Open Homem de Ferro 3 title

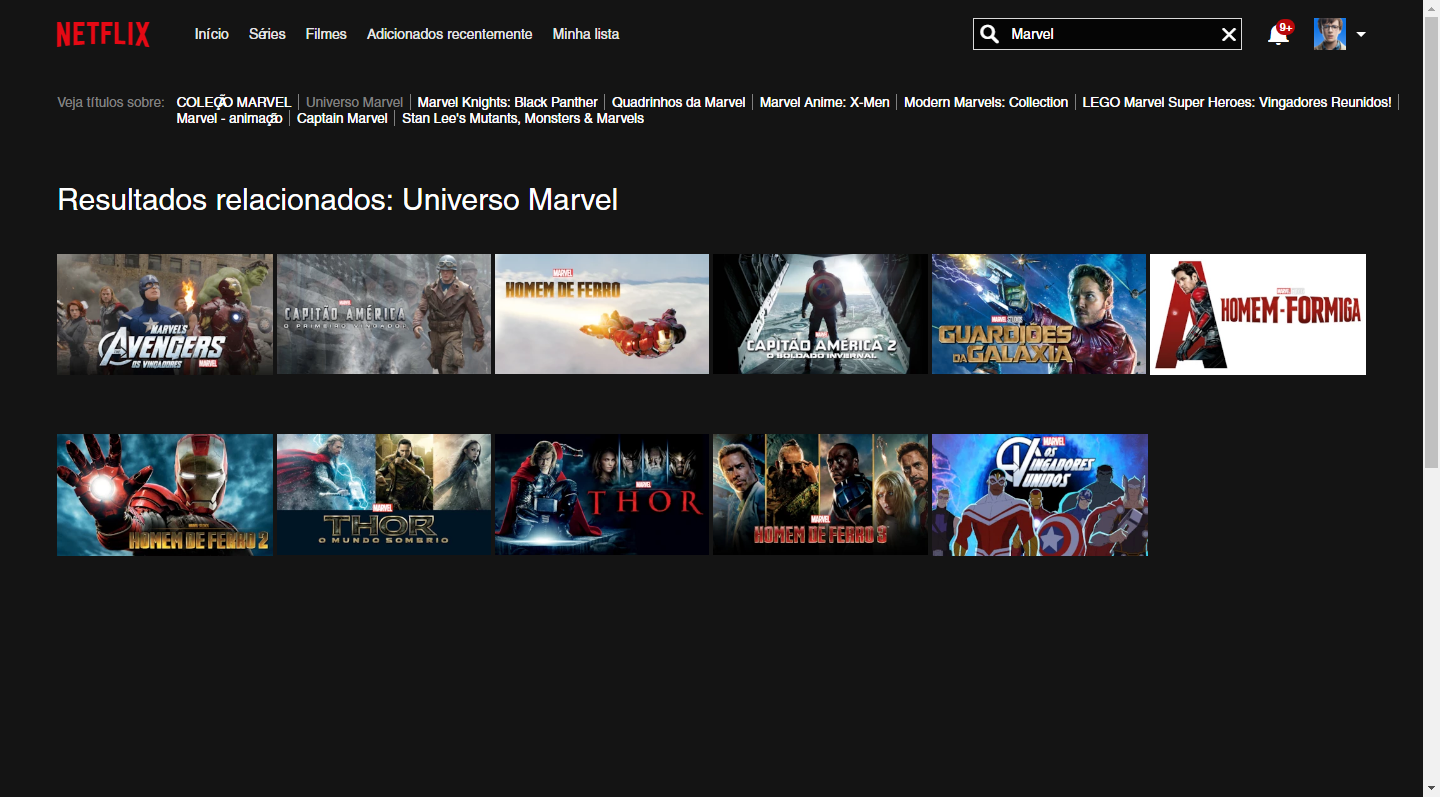click(820, 494)
